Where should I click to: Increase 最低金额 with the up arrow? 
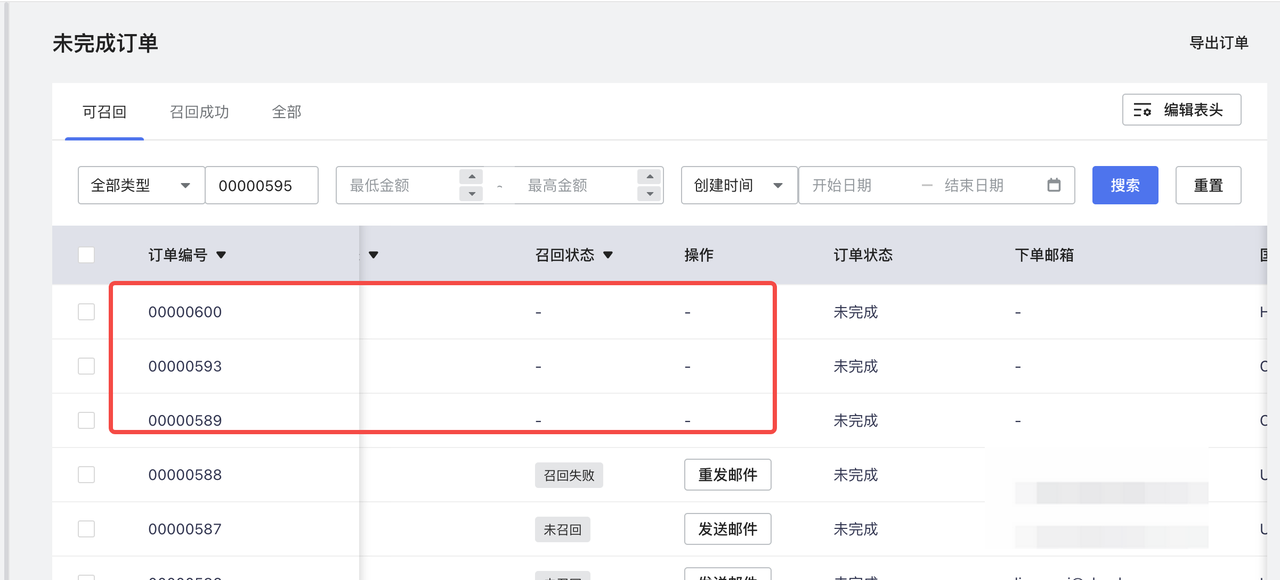point(471,177)
